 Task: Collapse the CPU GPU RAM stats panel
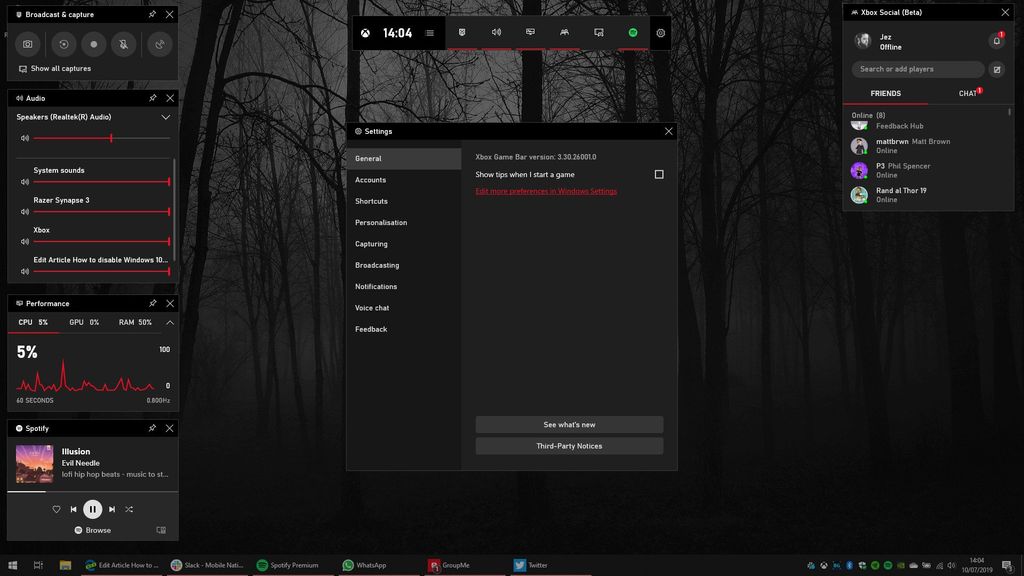[169, 322]
